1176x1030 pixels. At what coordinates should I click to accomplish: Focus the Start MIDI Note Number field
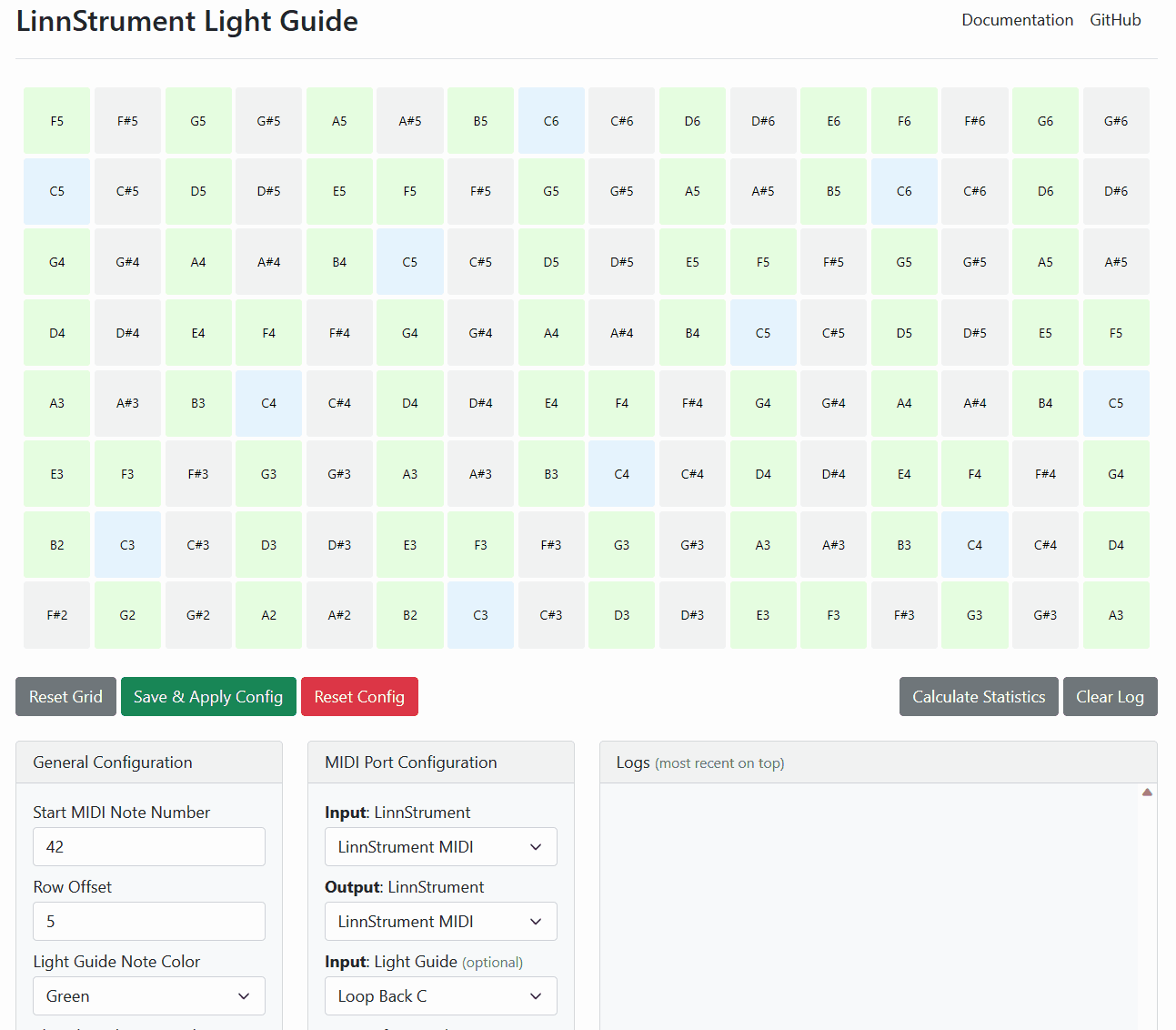[149, 847]
